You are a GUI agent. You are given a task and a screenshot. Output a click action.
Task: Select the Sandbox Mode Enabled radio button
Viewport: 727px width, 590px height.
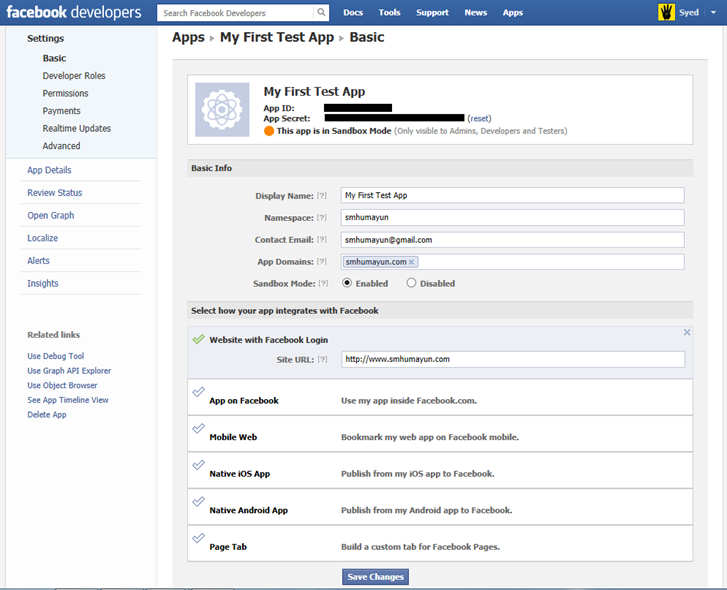point(347,283)
